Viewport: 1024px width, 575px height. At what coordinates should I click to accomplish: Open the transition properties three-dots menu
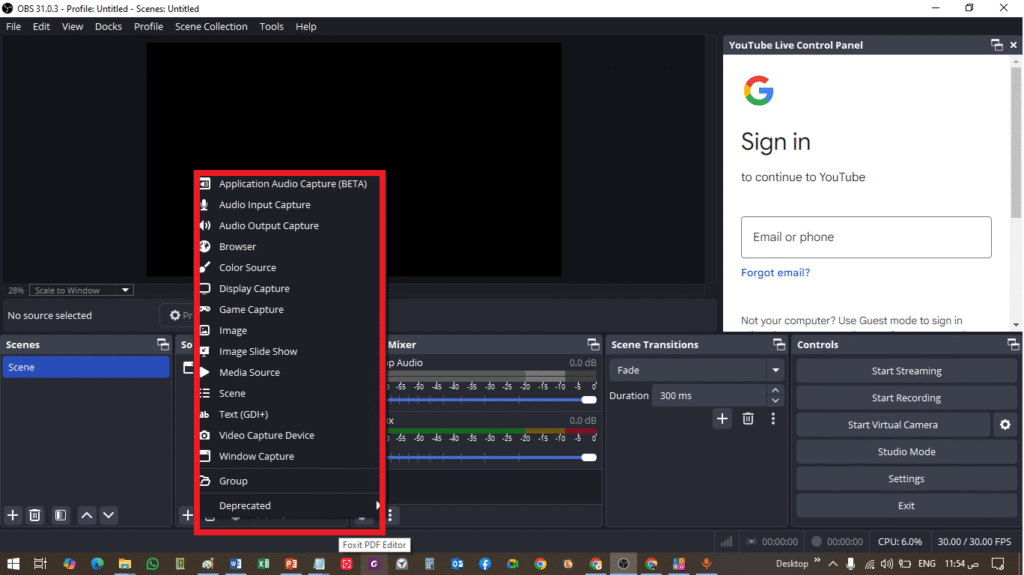[773, 419]
